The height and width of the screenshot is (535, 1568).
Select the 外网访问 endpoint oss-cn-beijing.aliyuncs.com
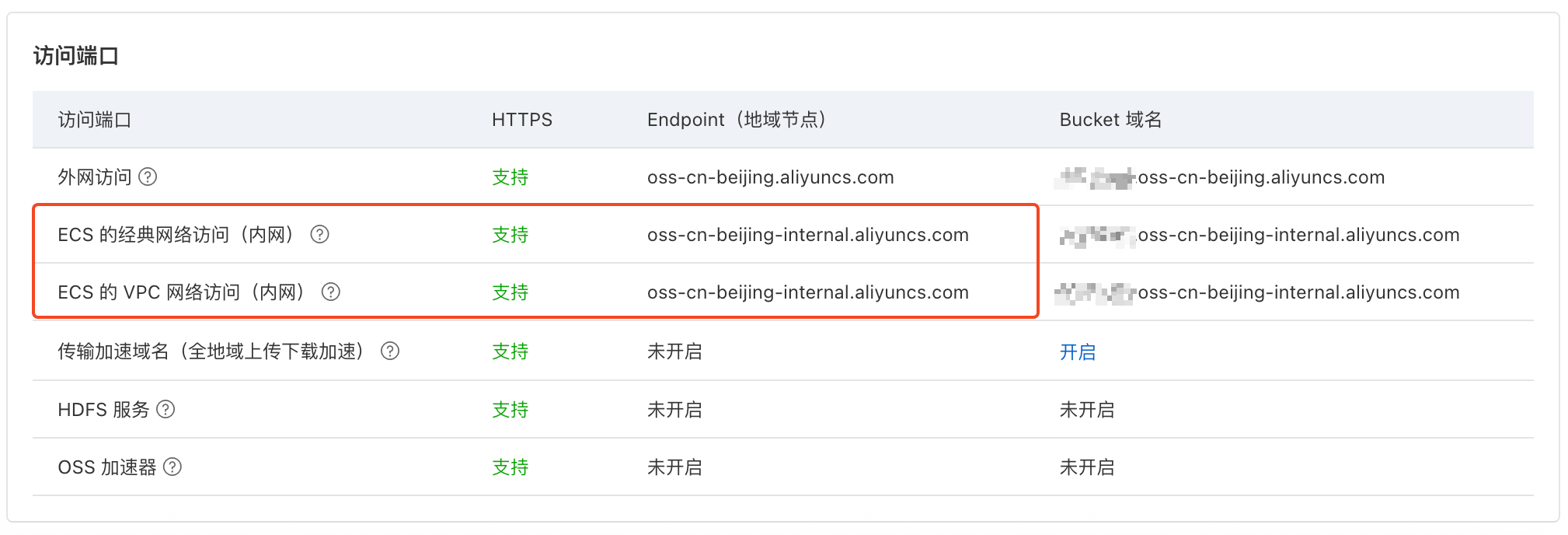coord(771,177)
